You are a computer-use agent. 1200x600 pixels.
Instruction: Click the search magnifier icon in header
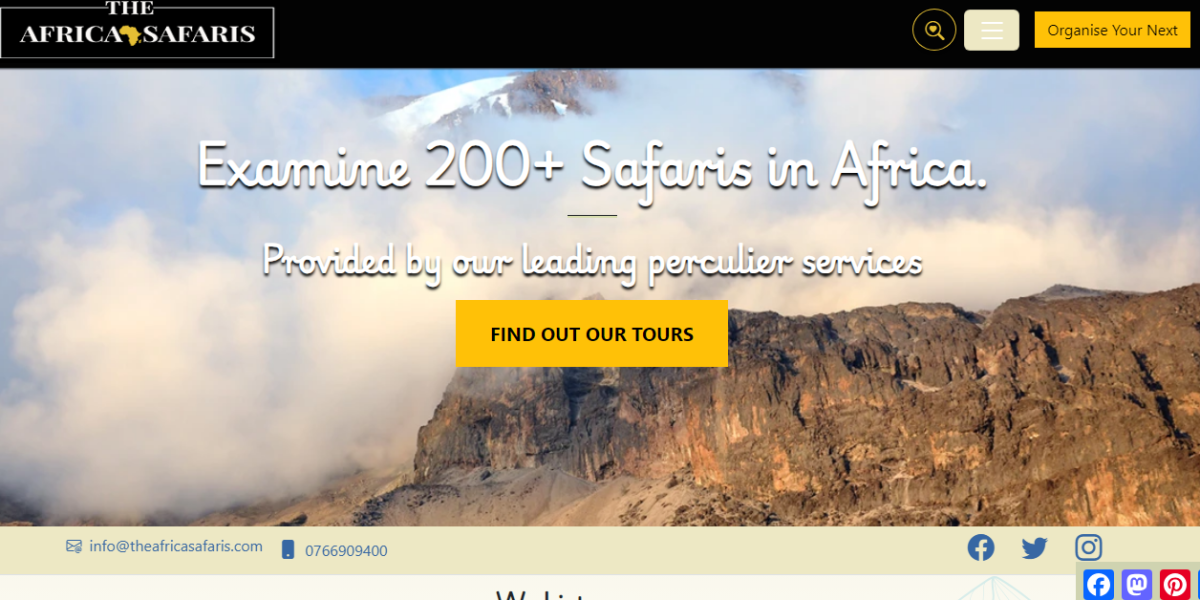click(934, 30)
